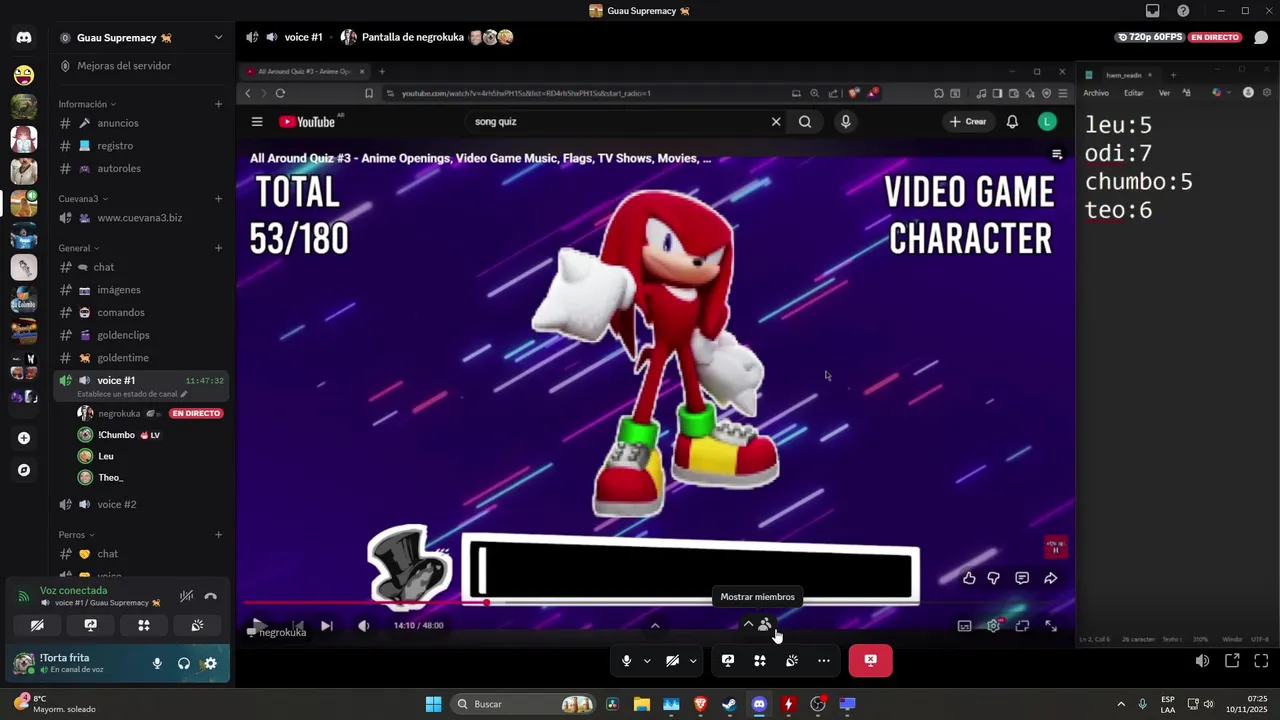Collapse the General category
The height and width of the screenshot is (720, 1280).
pyautogui.click(x=79, y=248)
